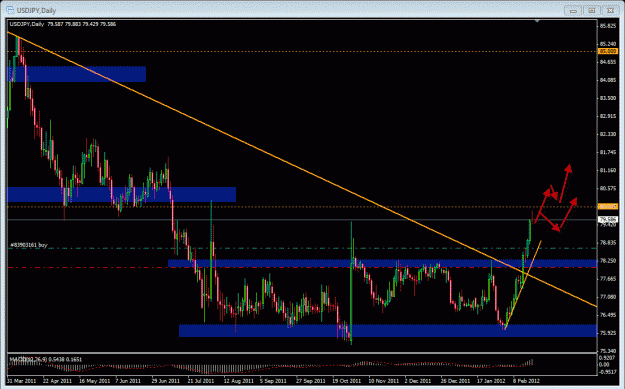Select the bottom blue rectangle near 75.925

point(388,330)
